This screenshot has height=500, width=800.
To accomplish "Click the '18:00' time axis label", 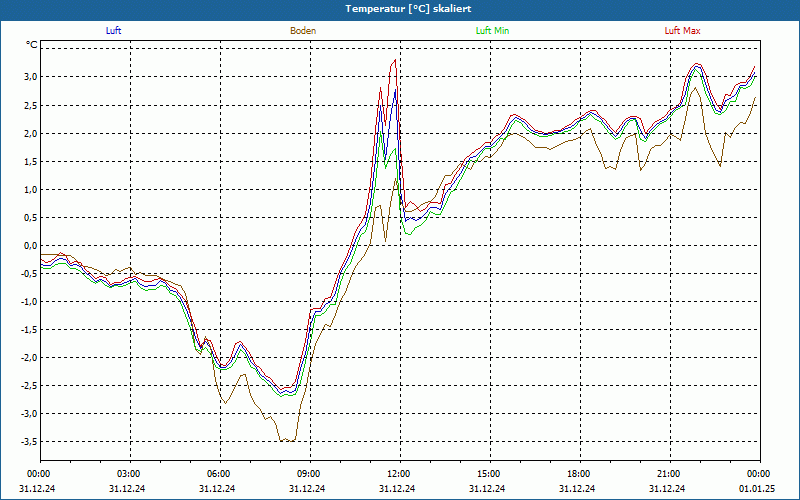I will (580, 474).
